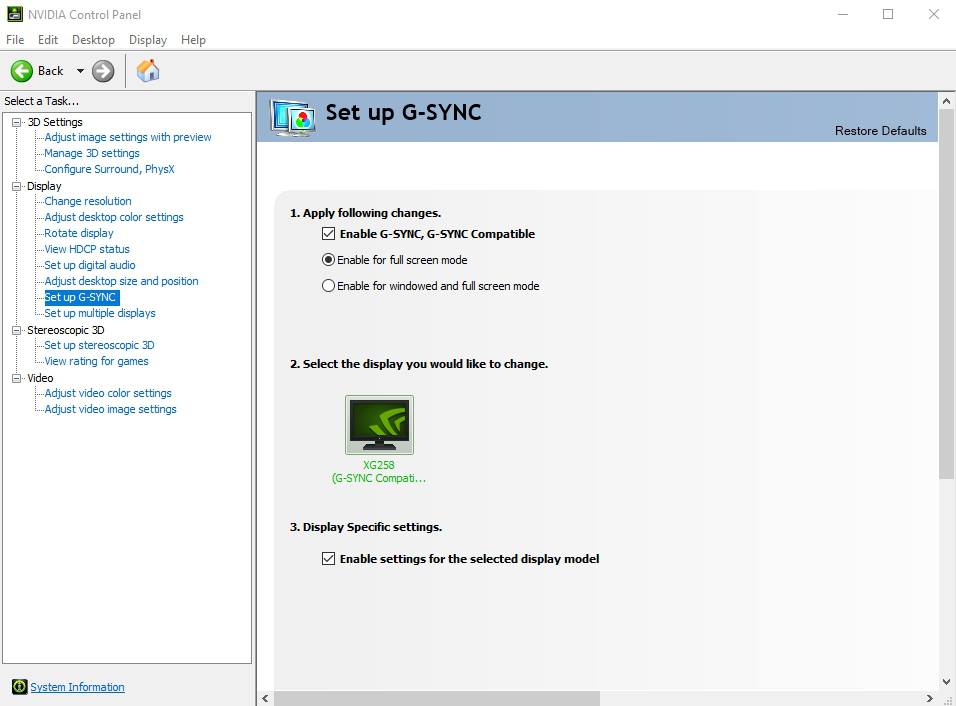Open the Back history dropdown arrow
956x706 pixels.
[x=80, y=71]
